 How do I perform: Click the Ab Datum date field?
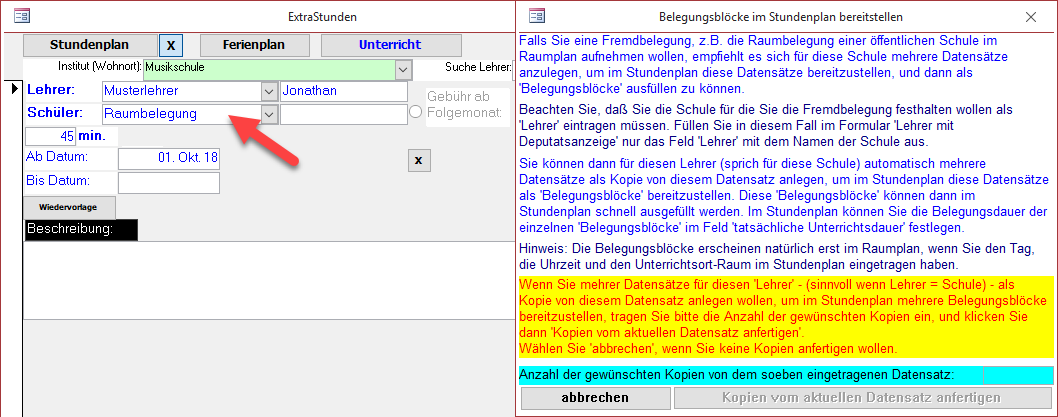click(169, 158)
